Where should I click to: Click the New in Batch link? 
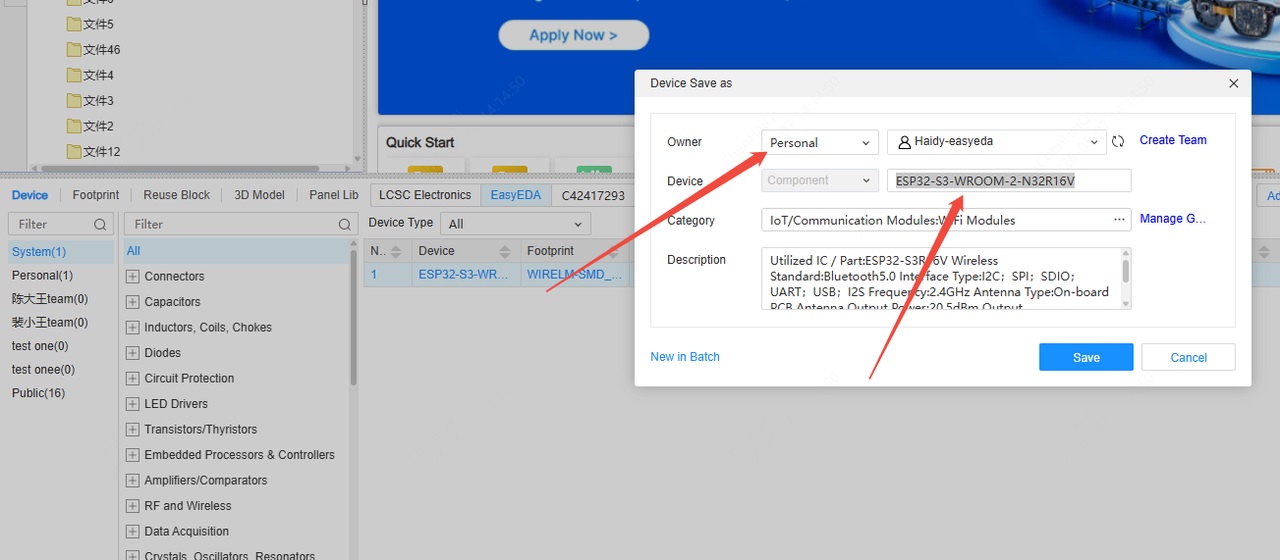pos(685,357)
